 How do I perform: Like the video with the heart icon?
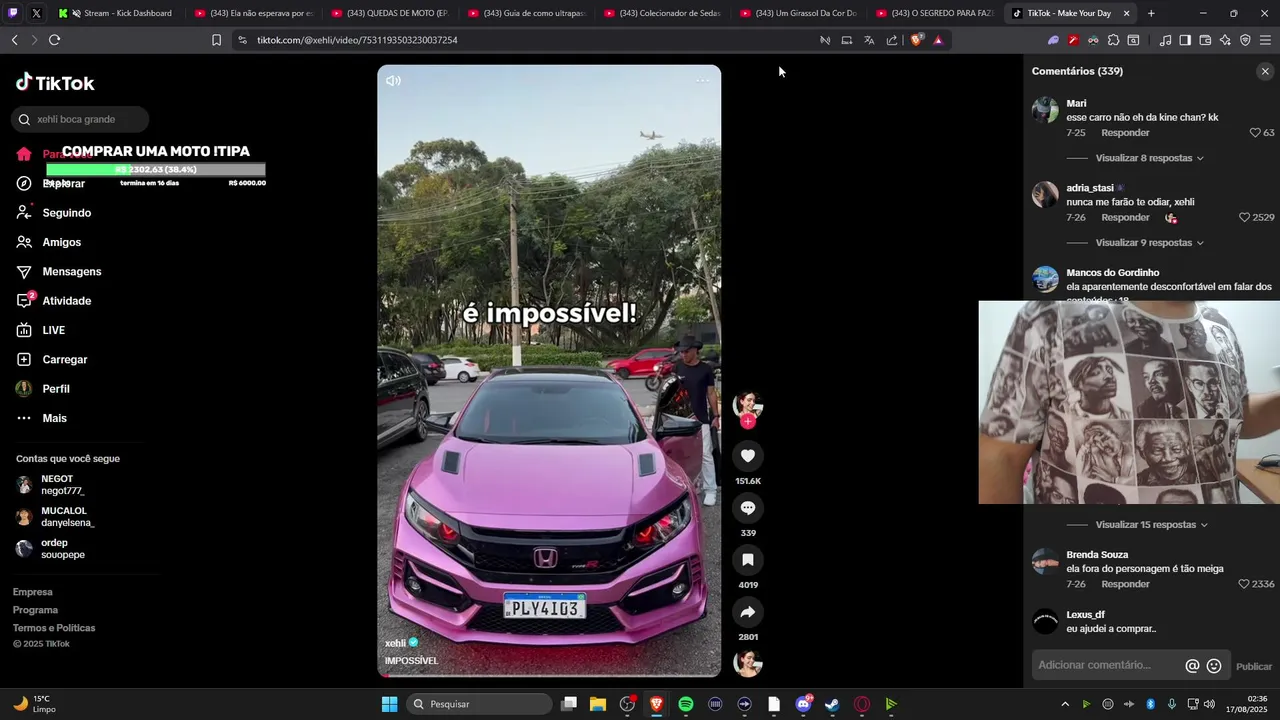(x=747, y=456)
